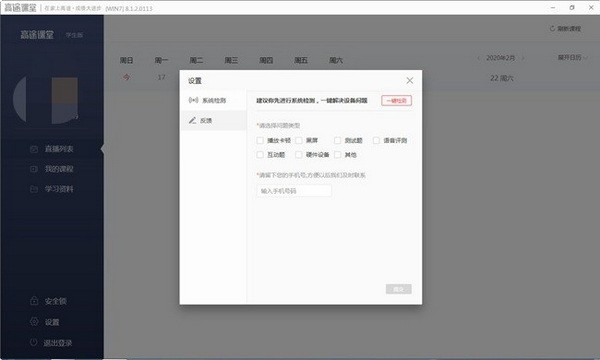Open 学习资料 folder in the sidebar

tap(52, 189)
